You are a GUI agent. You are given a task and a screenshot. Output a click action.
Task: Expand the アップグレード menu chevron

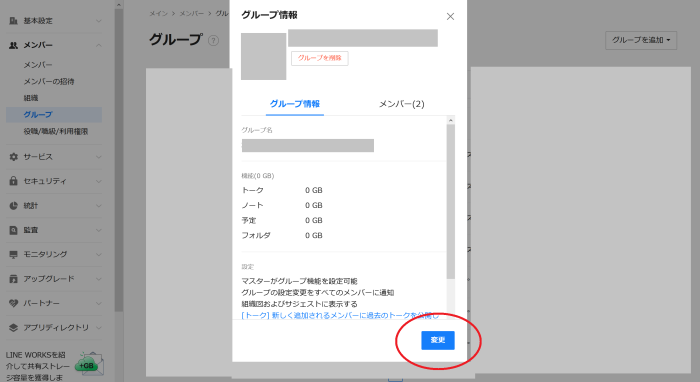99,279
